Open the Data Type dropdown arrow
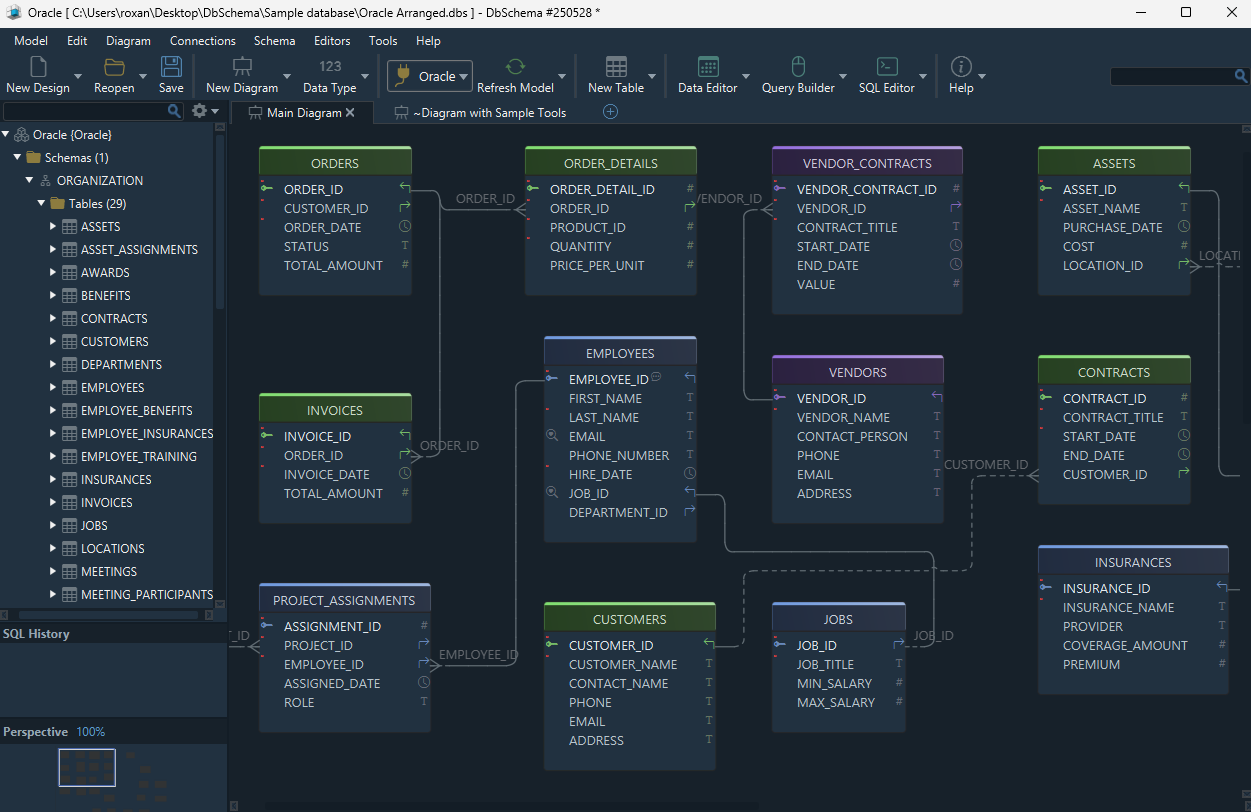 click(x=367, y=76)
